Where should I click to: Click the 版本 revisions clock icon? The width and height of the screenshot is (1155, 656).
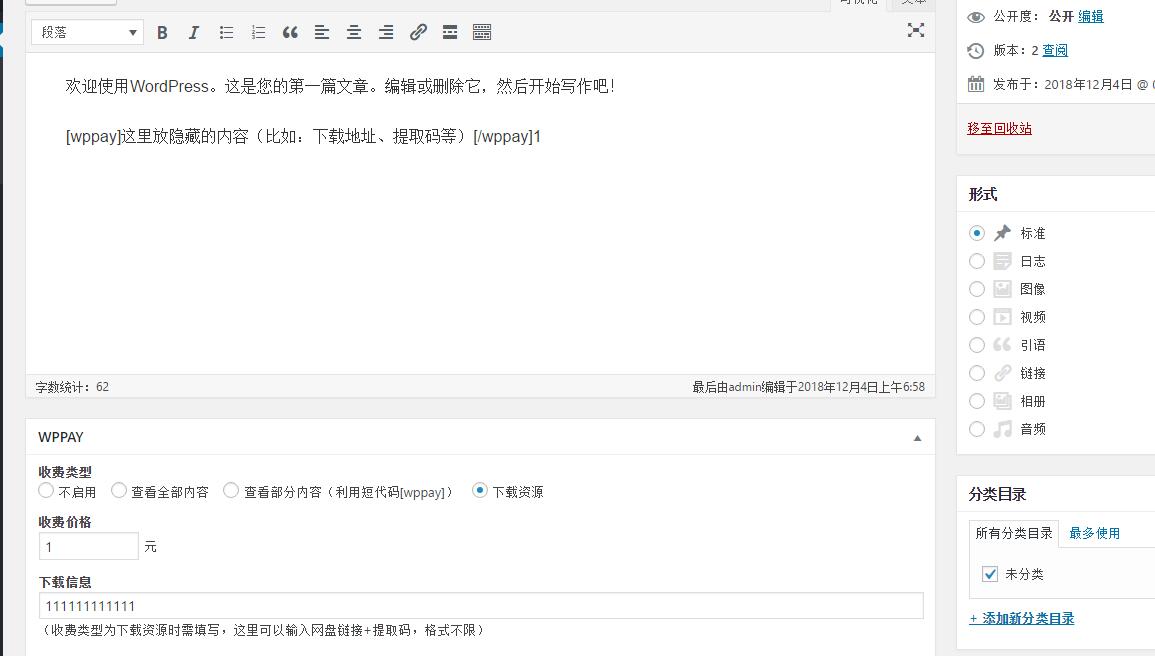[x=975, y=51]
